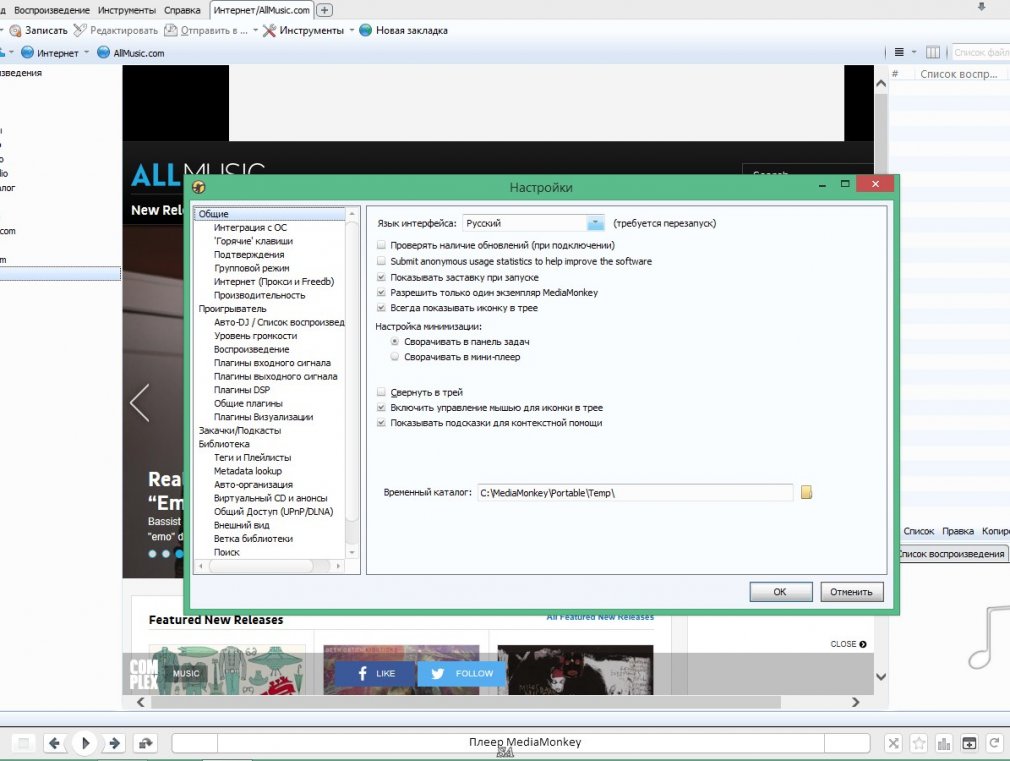Select Закачки/Подкасты in settings tree

tap(240, 430)
